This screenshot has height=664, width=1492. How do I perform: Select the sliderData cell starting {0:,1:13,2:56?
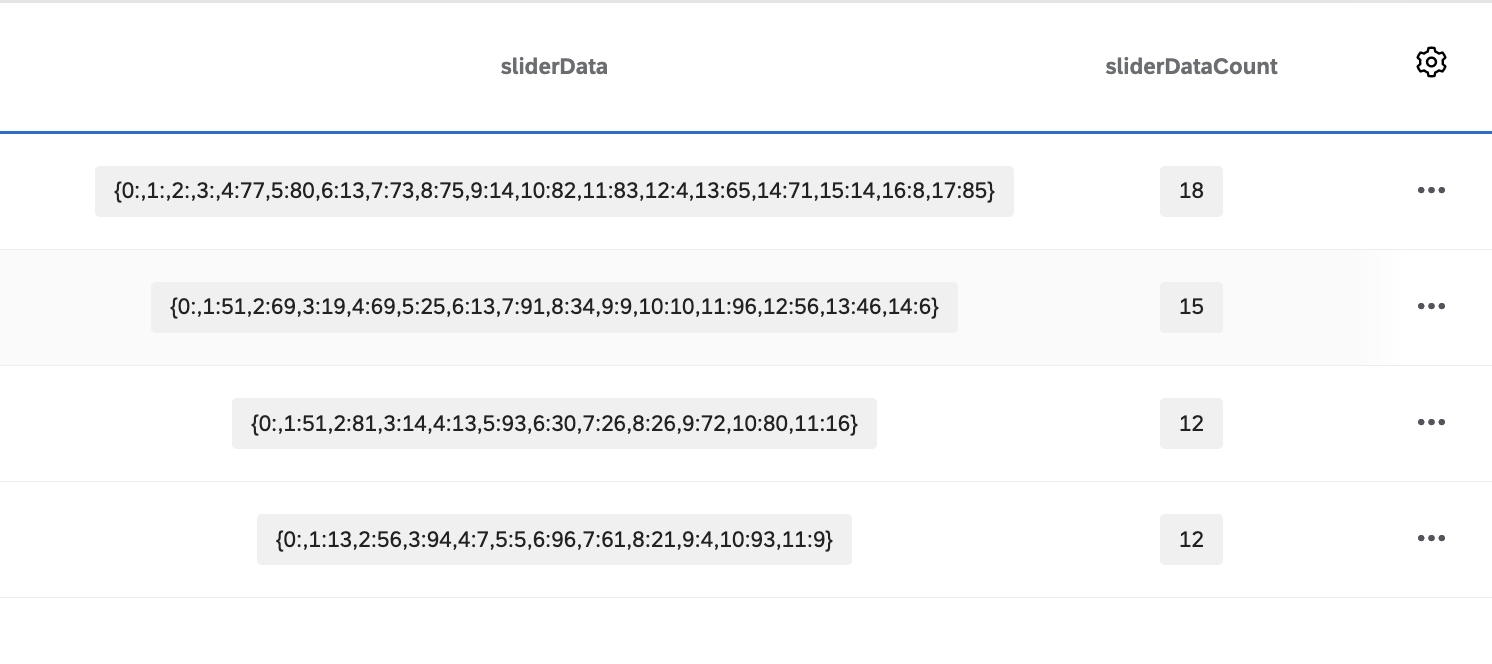tap(554, 539)
